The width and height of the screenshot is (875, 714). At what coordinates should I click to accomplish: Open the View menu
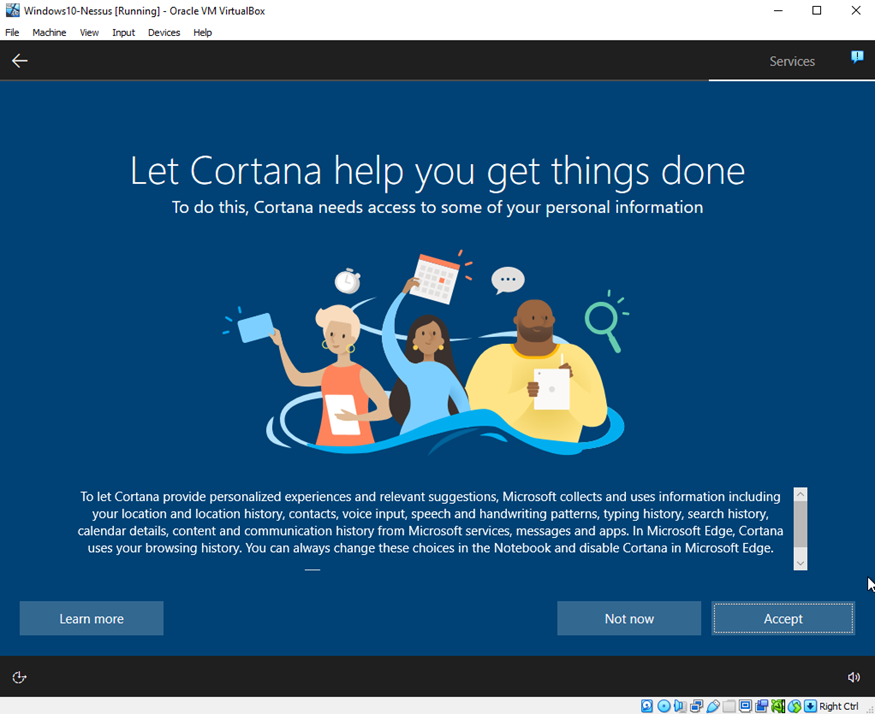[x=89, y=33]
